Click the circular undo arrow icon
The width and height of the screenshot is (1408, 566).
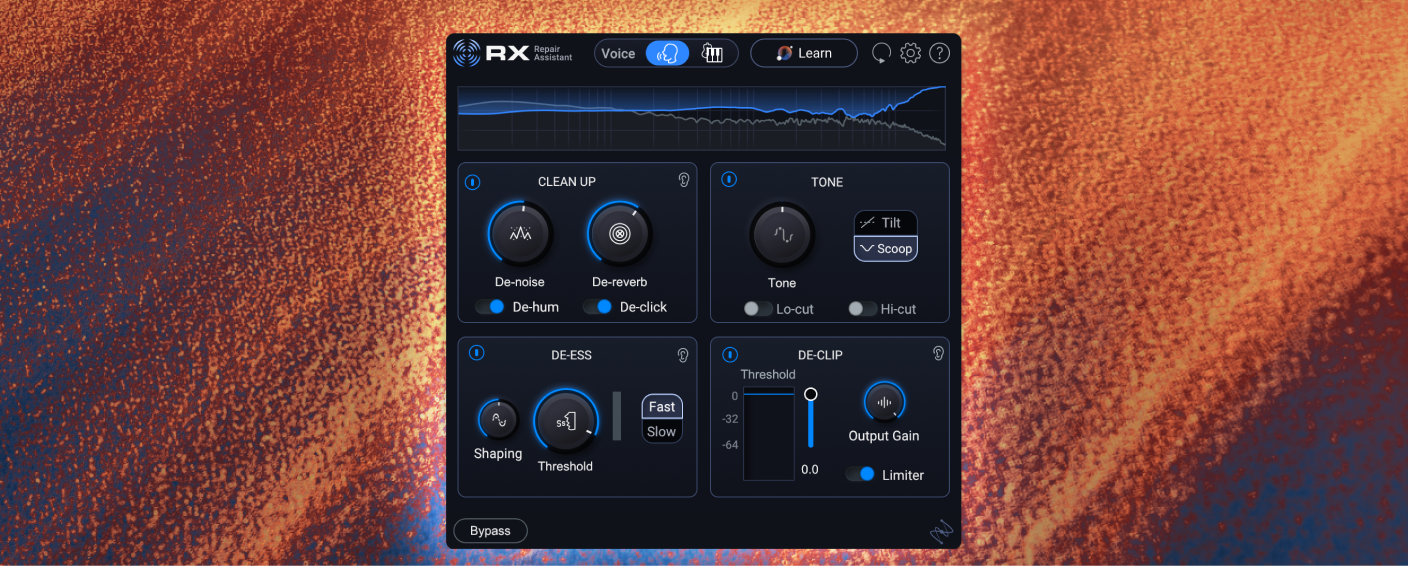click(881, 53)
